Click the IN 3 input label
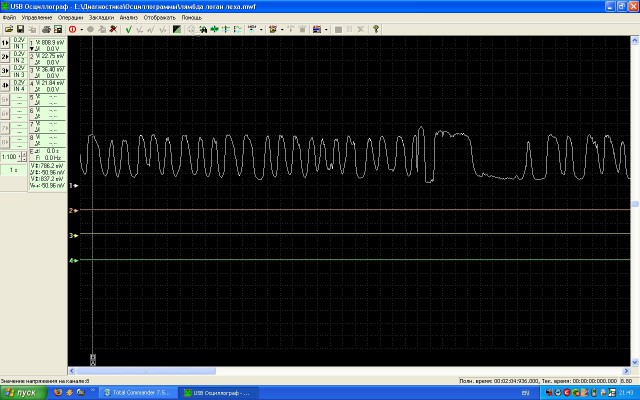640x400 pixels. pyautogui.click(x=19, y=75)
